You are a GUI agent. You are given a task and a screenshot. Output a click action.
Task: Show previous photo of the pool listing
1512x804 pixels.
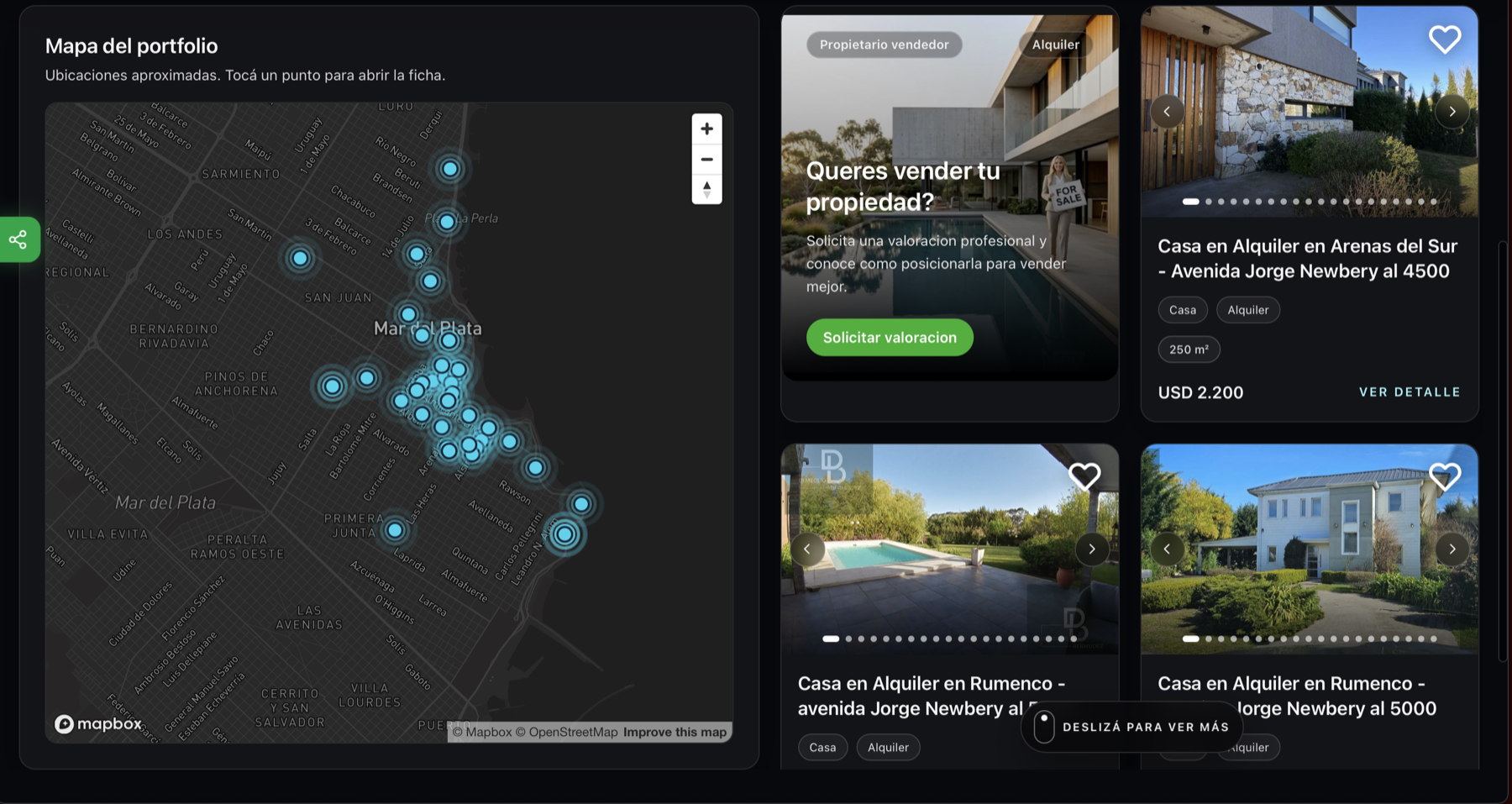[807, 549]
